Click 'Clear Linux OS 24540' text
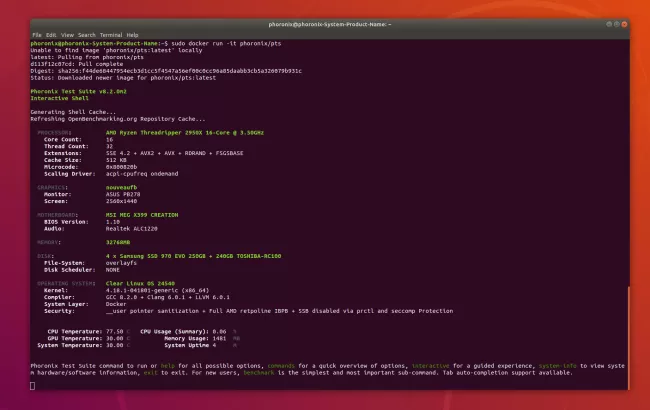 point(140,284)
